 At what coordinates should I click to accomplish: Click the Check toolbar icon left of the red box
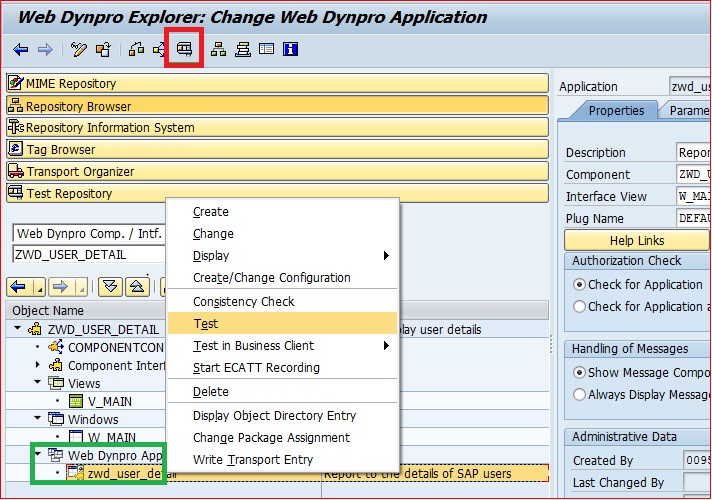click(158, 49)
